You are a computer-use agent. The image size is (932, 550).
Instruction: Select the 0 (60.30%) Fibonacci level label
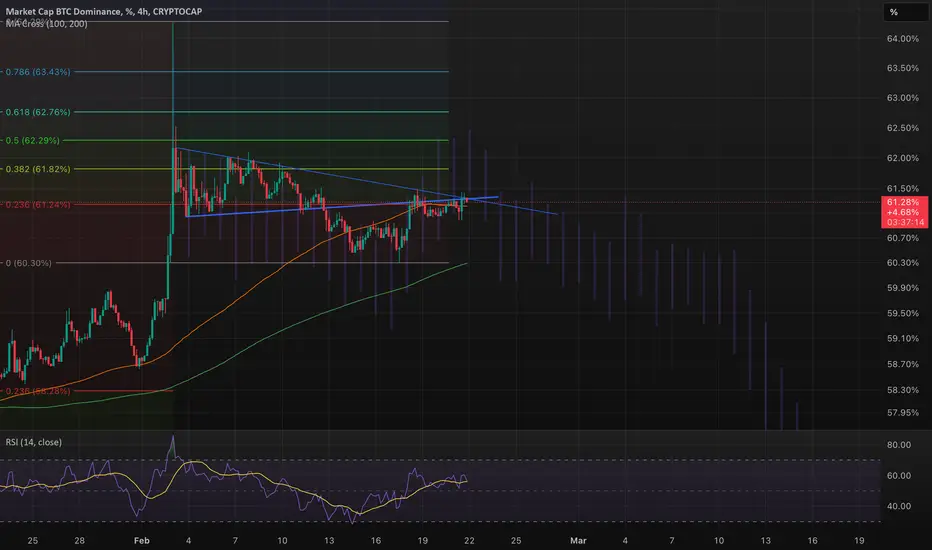[29, 263]
